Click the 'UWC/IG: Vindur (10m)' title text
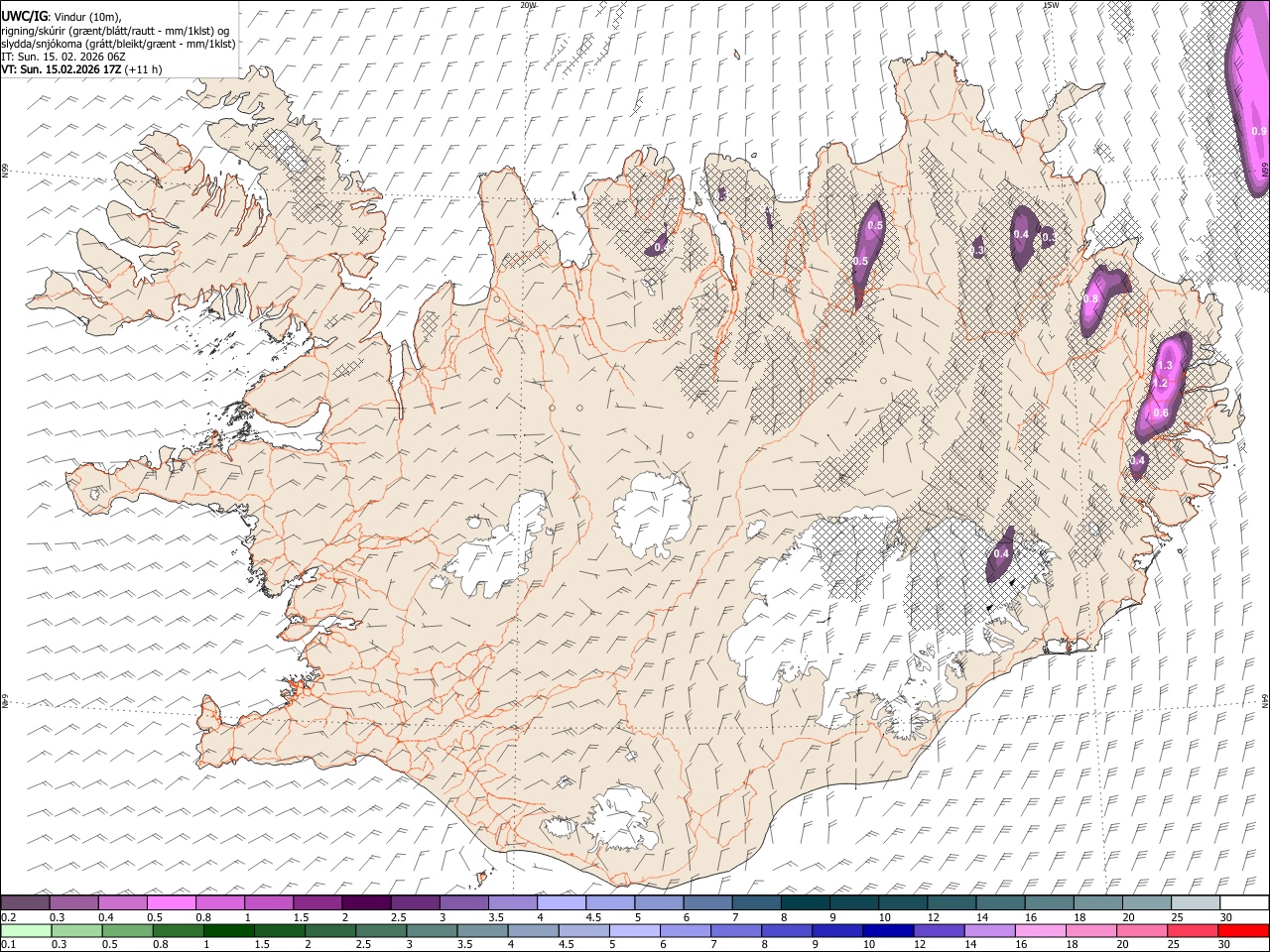1270x952 pixels. coord(61,16)
